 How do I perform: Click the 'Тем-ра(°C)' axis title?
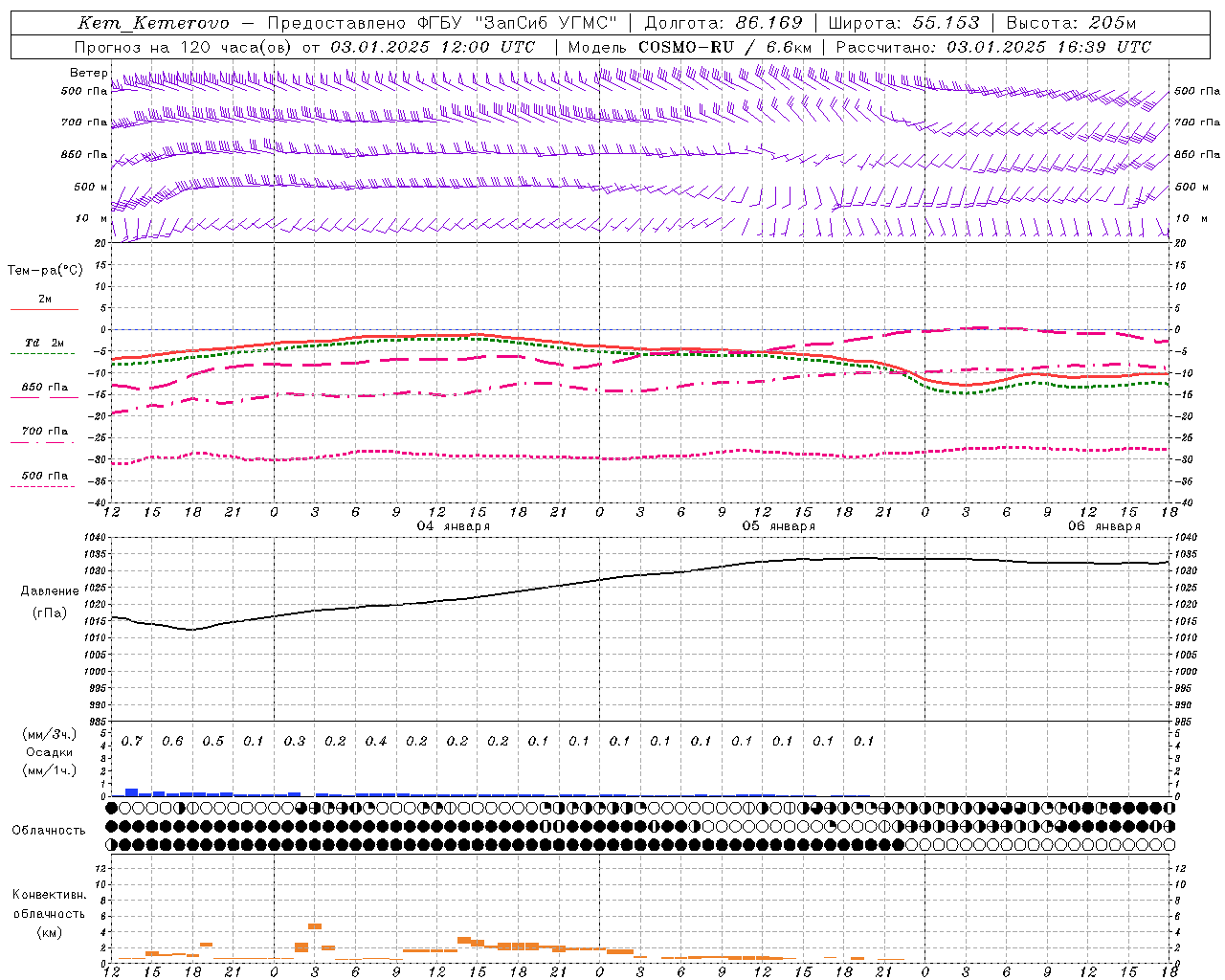45,271
